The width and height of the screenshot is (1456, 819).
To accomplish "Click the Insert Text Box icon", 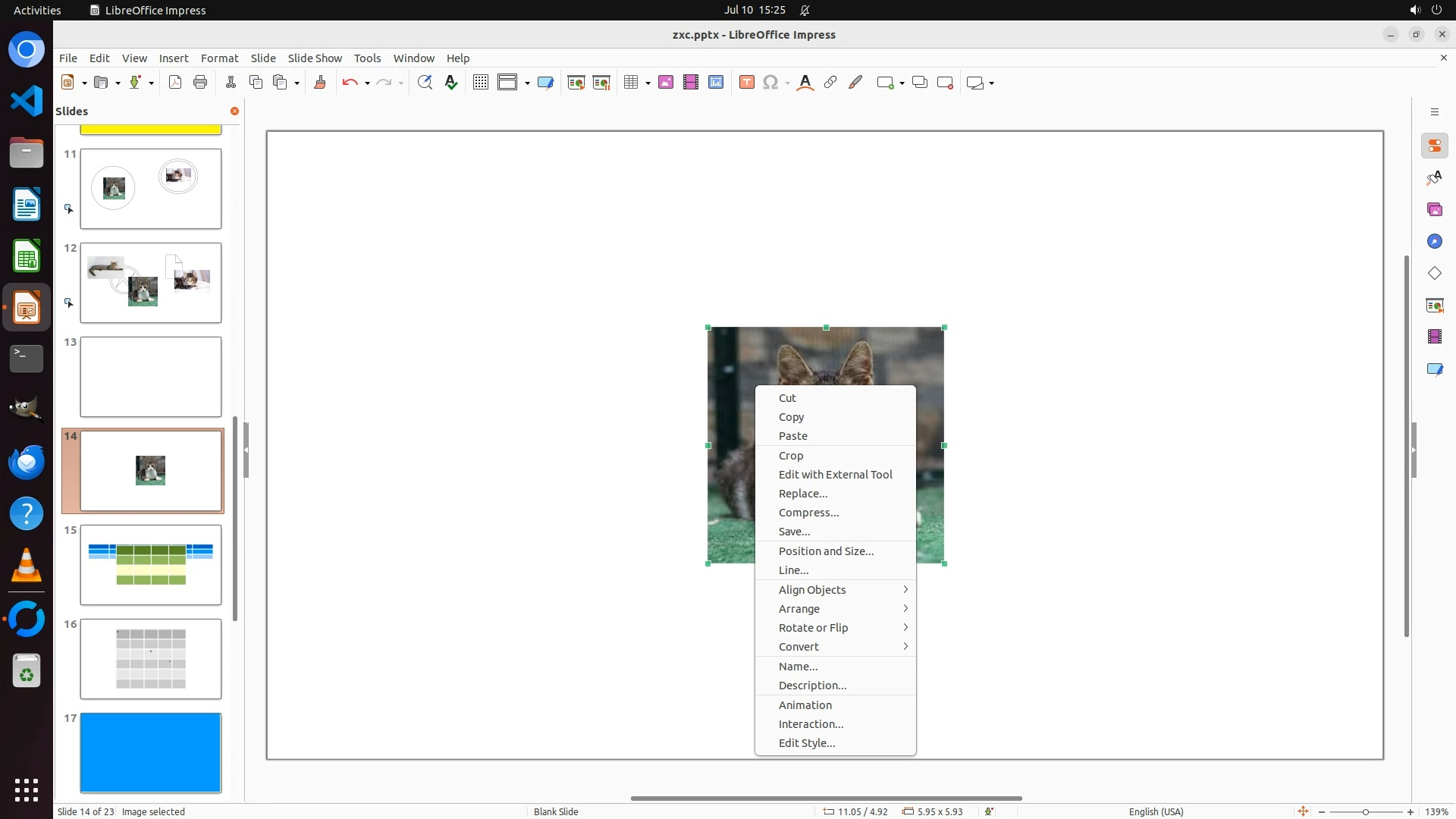I will point(747,83).
